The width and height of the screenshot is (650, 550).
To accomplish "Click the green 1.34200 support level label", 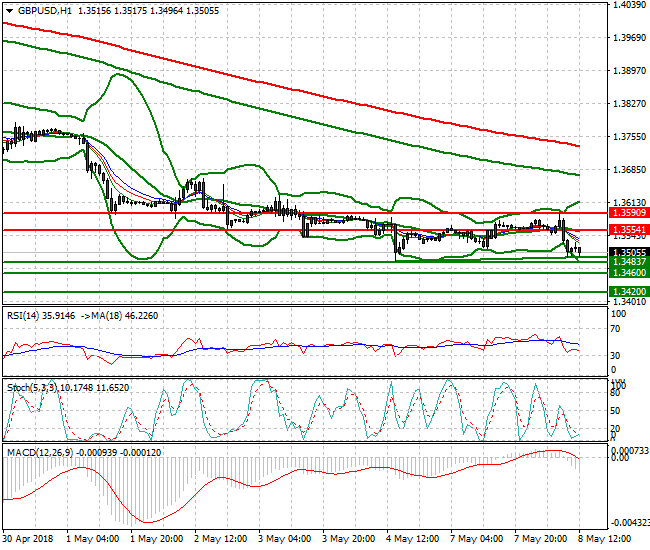I will (x=629, y=291).
